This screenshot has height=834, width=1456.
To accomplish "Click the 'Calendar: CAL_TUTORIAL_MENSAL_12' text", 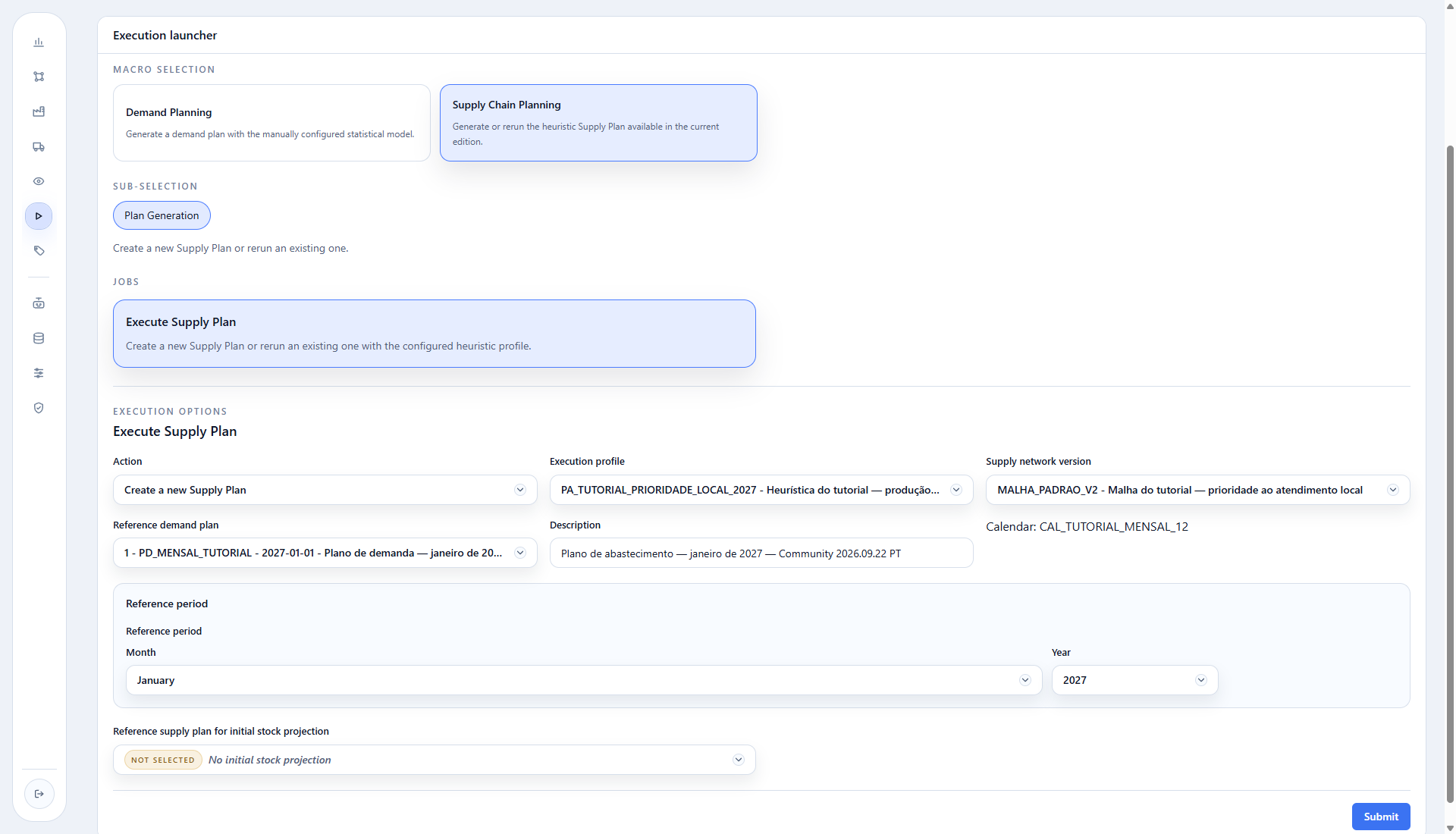I will (x=1087, y=526).
